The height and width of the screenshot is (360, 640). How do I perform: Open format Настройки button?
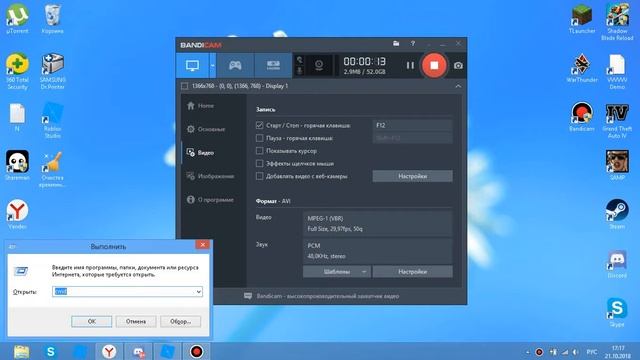[x=412, y=271]
